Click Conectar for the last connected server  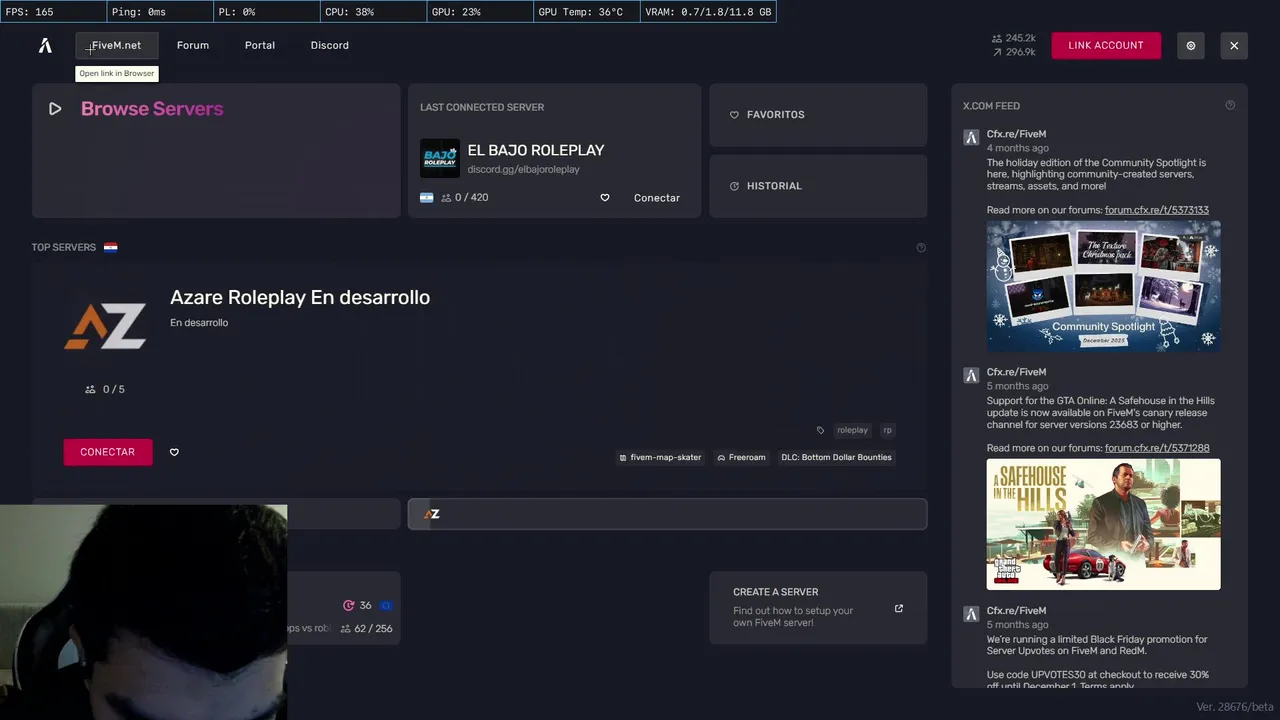(657, 198)
